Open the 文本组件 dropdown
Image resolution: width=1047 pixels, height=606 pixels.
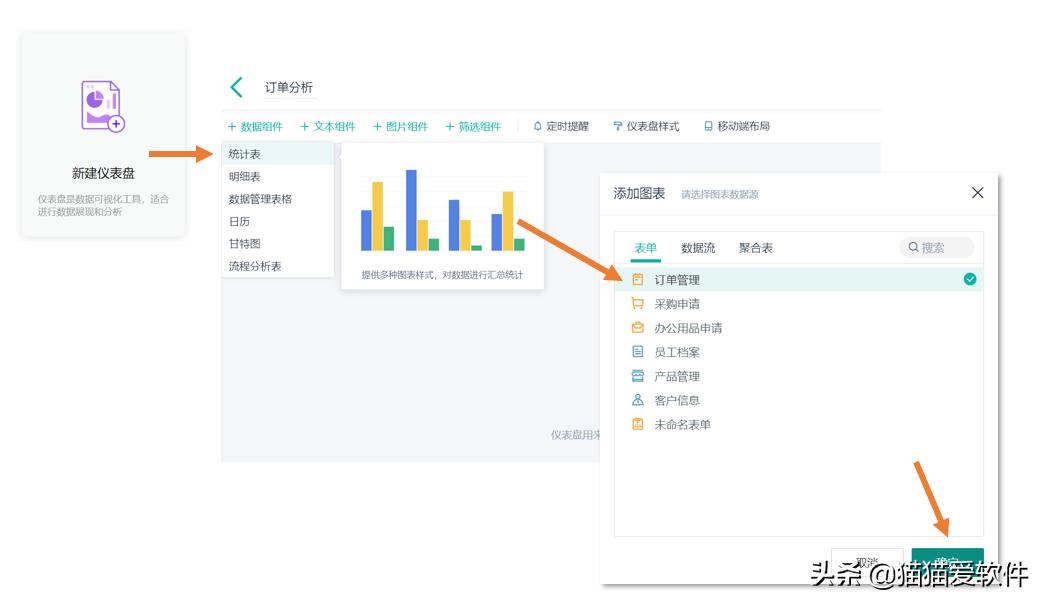click(329, 126)
